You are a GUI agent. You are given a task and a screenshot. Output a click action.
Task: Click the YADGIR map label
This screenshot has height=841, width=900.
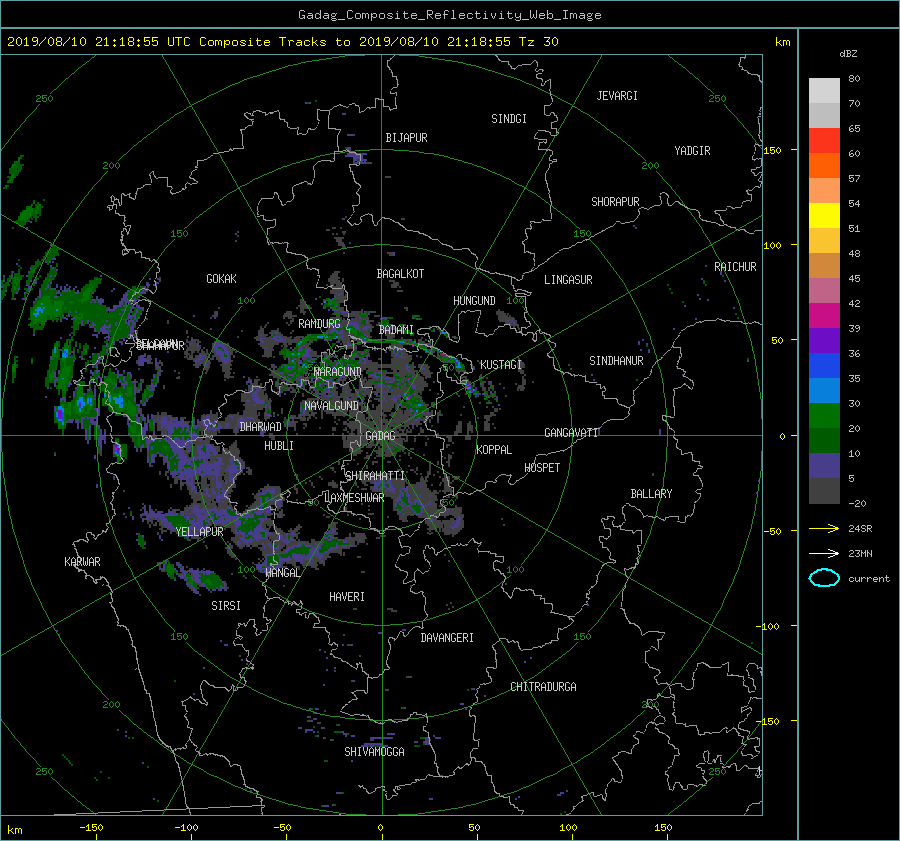tap(692, 151)
